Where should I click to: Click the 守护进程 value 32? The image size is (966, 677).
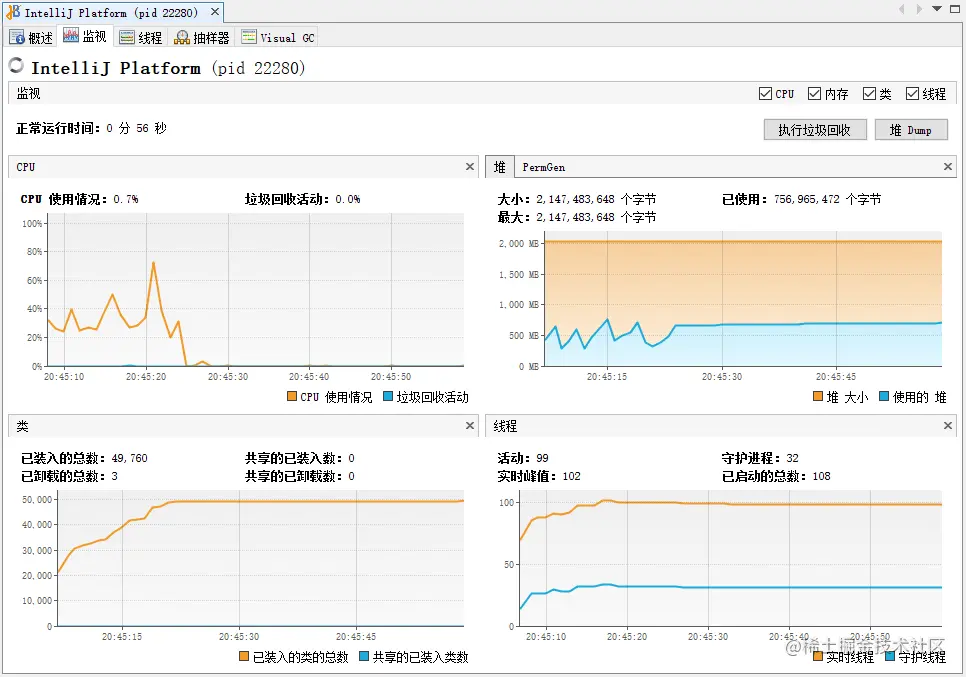(x=792, y=458)
